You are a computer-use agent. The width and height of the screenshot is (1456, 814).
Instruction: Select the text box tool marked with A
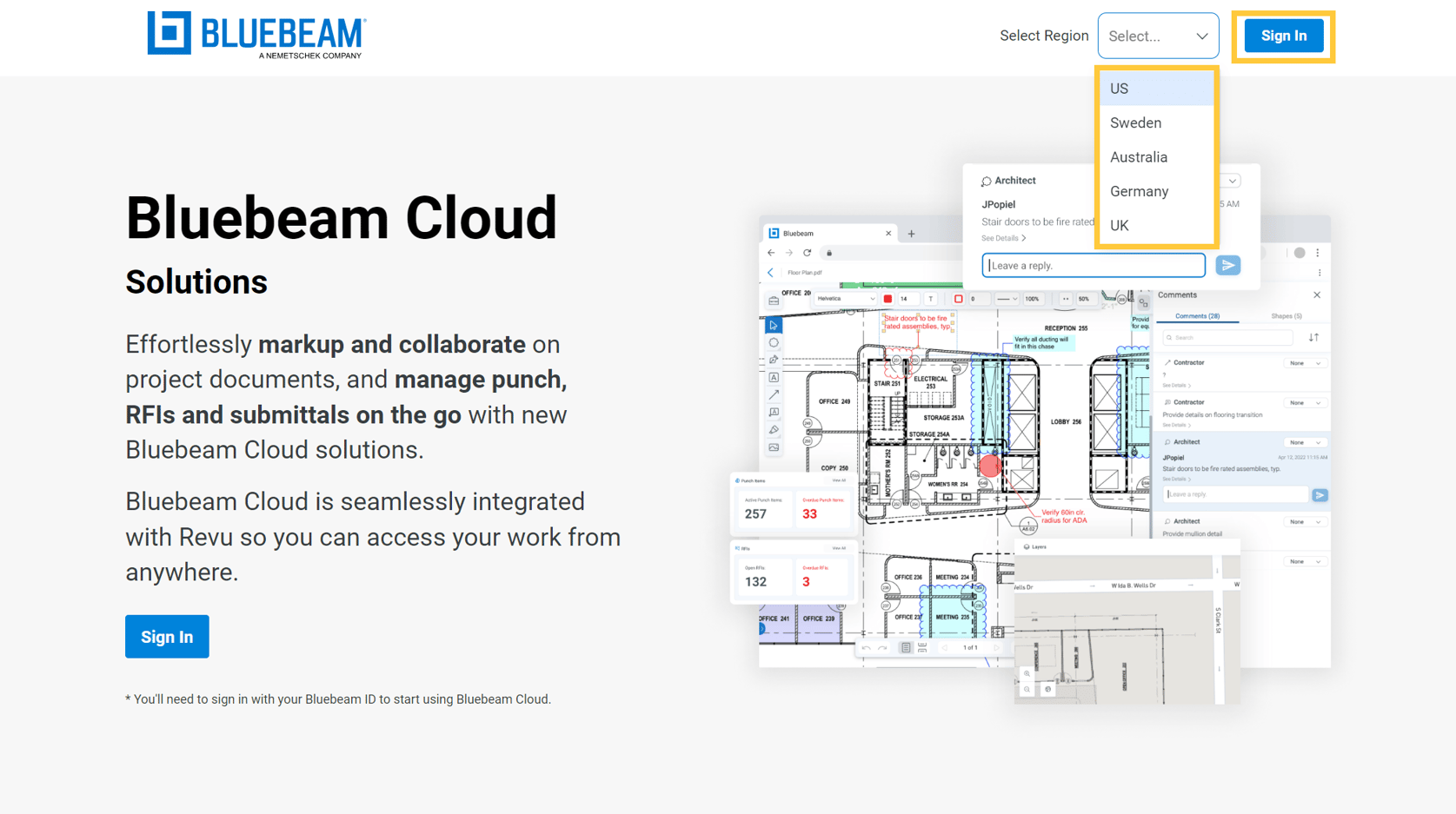coord(774,377)
